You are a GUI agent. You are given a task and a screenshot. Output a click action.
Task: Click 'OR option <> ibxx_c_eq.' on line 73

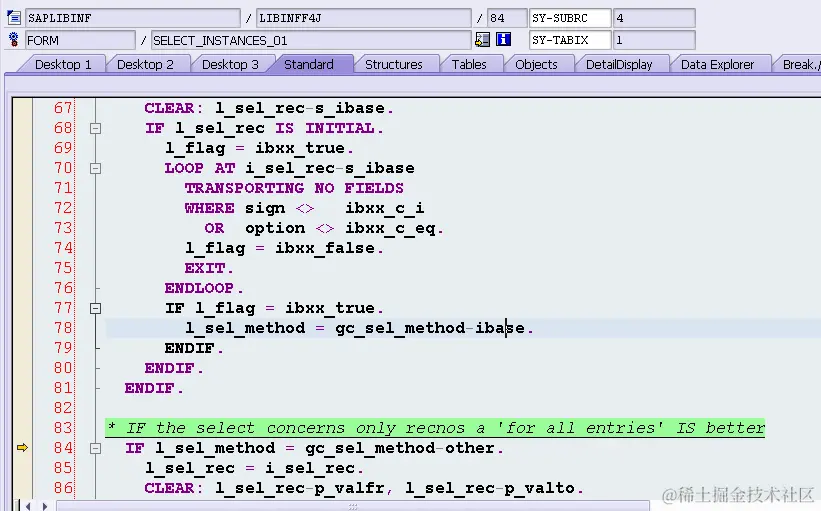pos(324,228)
